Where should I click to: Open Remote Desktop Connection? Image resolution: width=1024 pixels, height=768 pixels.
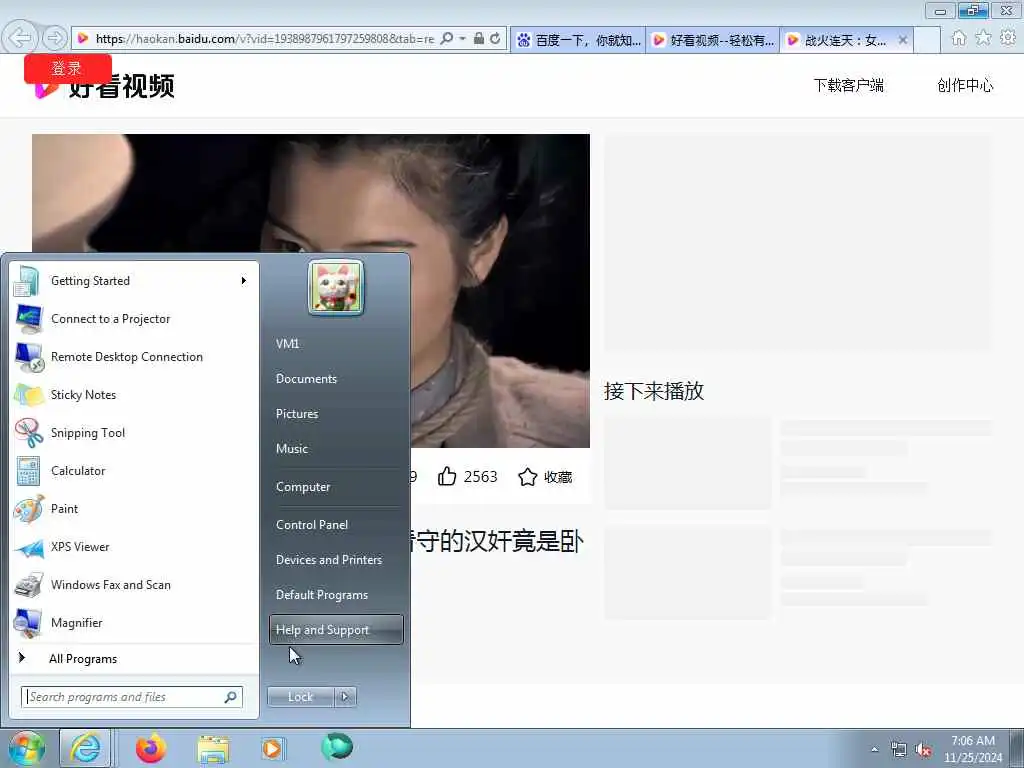(x=134, y=357)
